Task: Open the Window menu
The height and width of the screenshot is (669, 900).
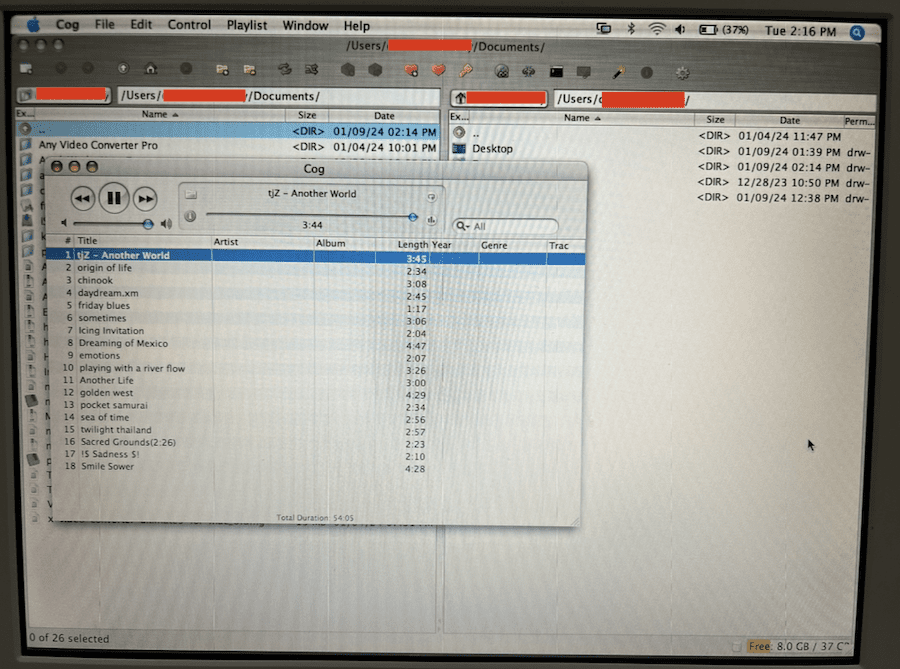Action: (x=305, y=26)
